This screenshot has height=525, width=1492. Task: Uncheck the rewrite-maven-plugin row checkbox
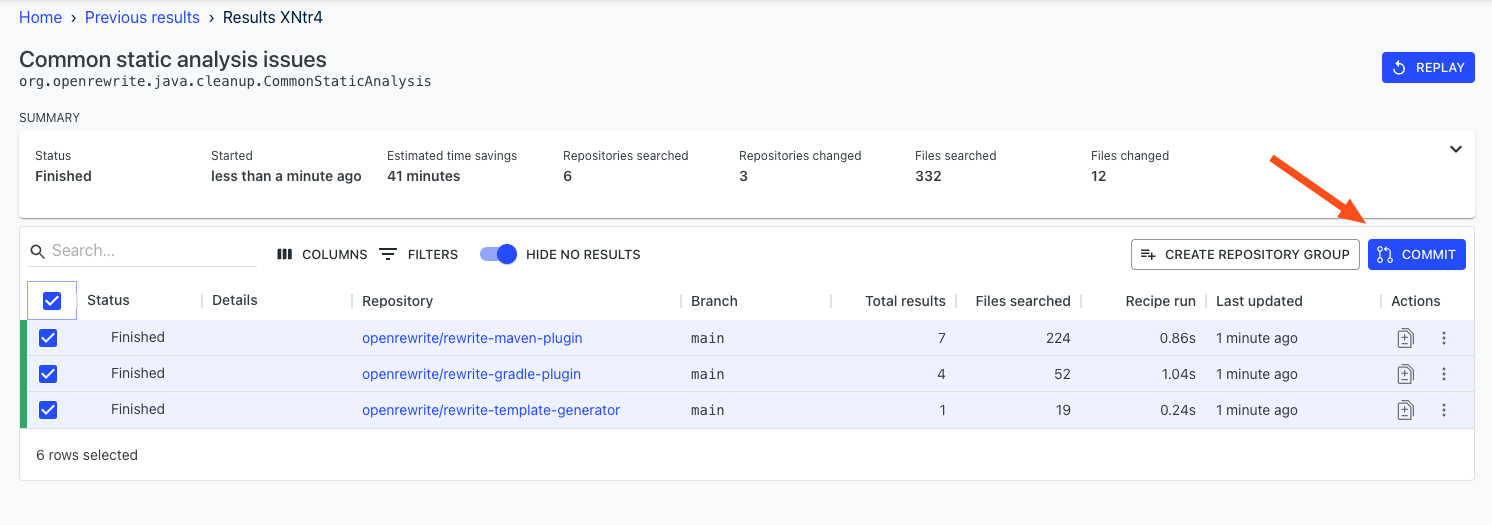tap(48, 338)
